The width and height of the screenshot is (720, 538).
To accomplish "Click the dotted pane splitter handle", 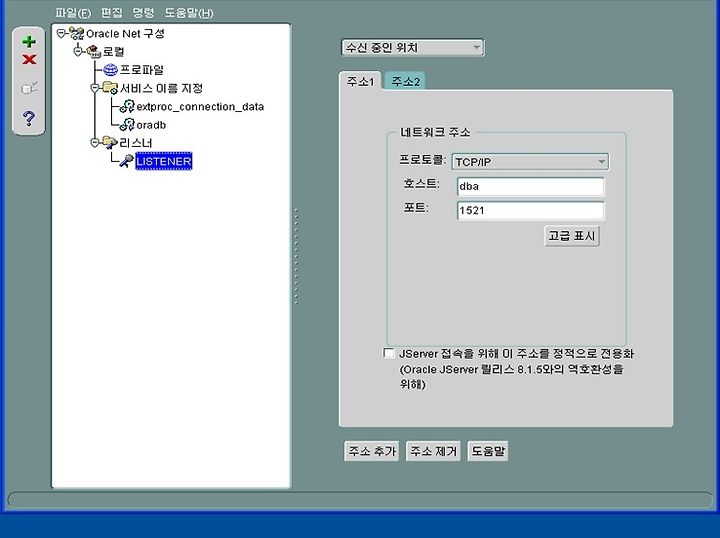I will point(296,256).
